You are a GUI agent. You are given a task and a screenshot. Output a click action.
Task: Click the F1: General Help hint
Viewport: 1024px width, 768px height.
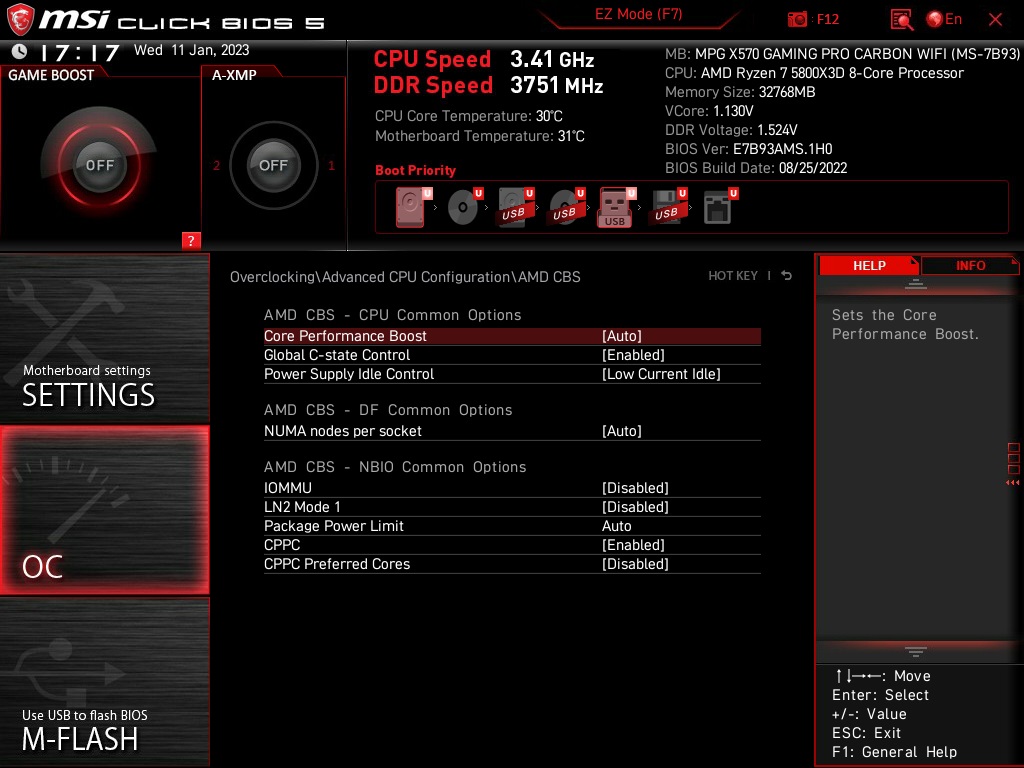point(894,752)
